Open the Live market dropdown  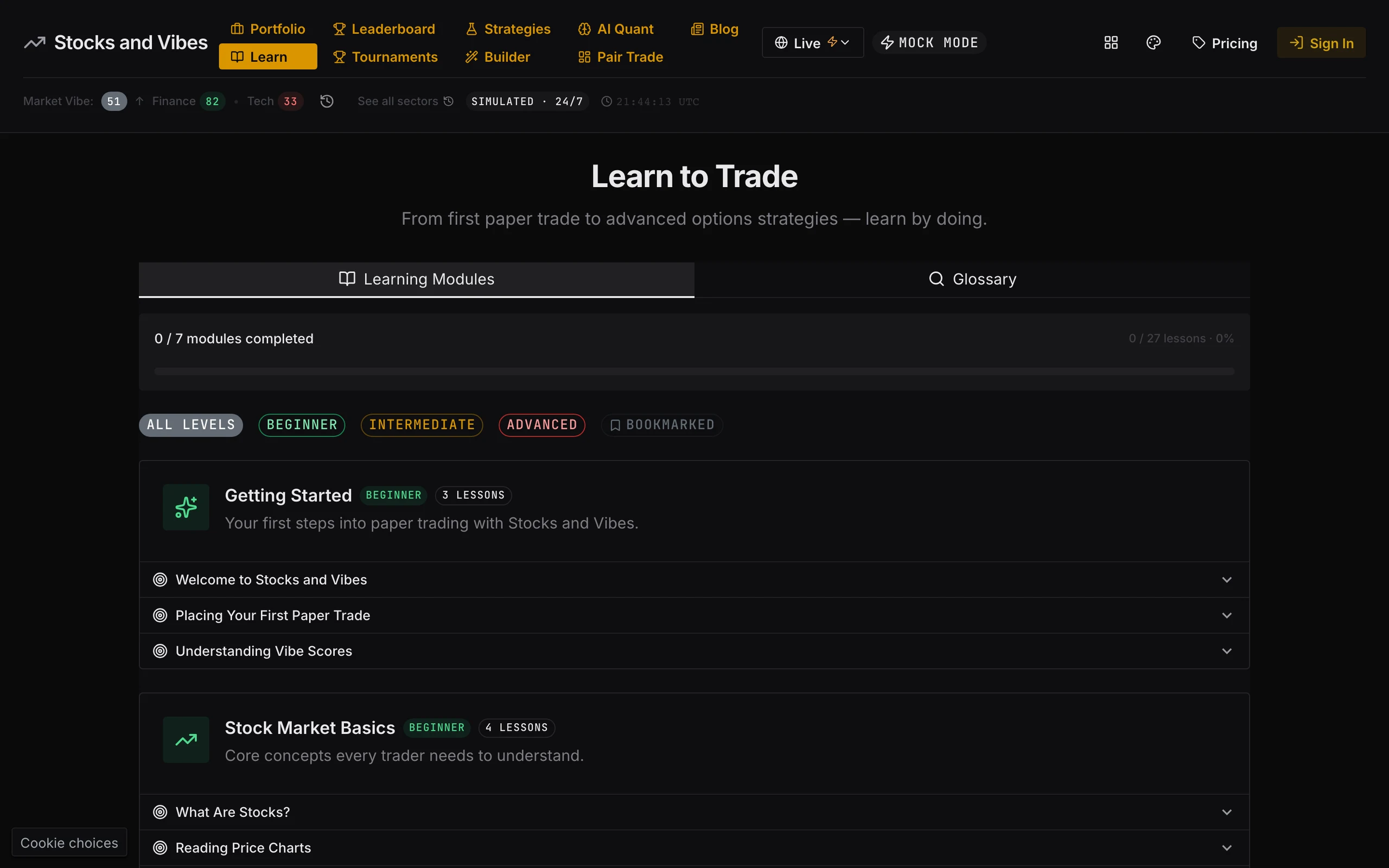point(812,42)
